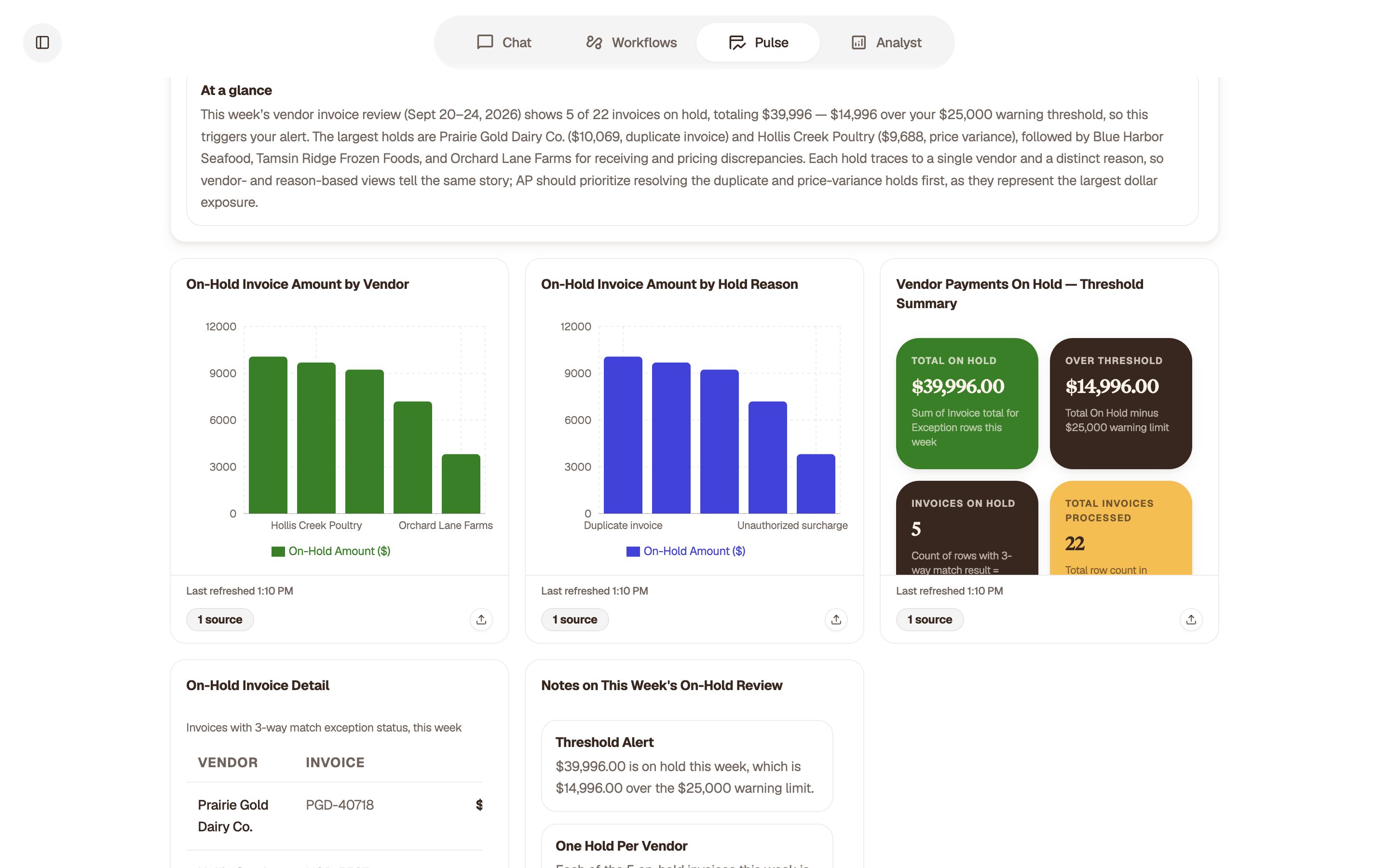Screen dimensions: 1389x868
Task: Click the share icon on Vendor chart card
Action: pos(481,620)
